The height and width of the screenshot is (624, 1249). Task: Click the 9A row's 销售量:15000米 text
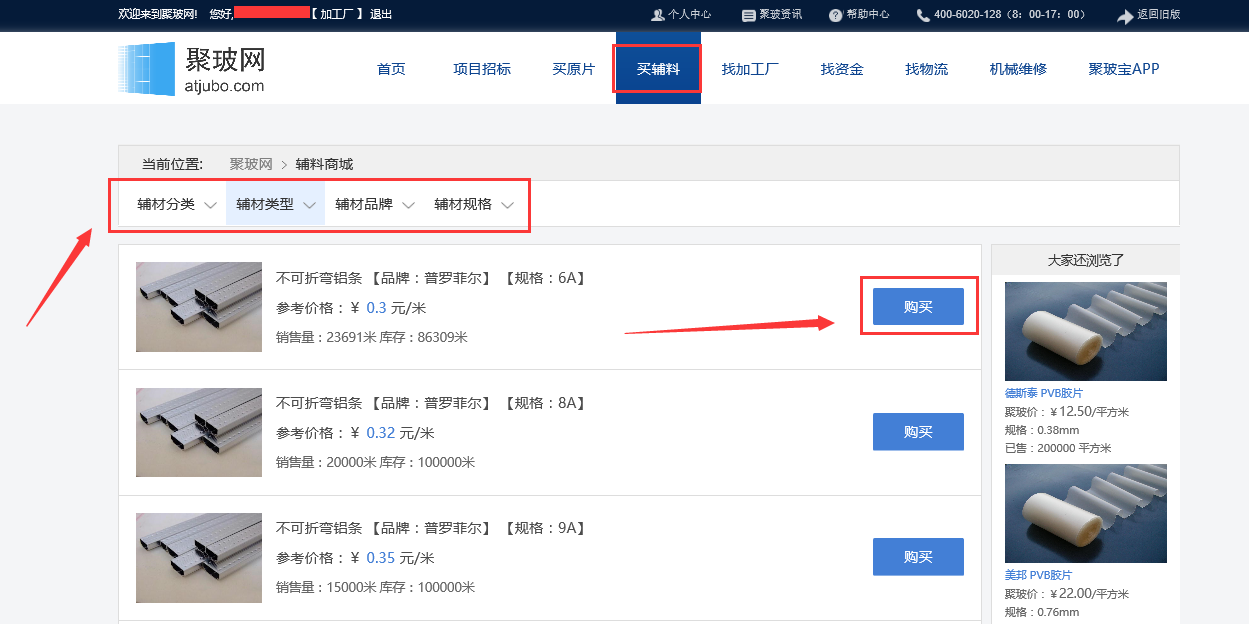point(326,587)
